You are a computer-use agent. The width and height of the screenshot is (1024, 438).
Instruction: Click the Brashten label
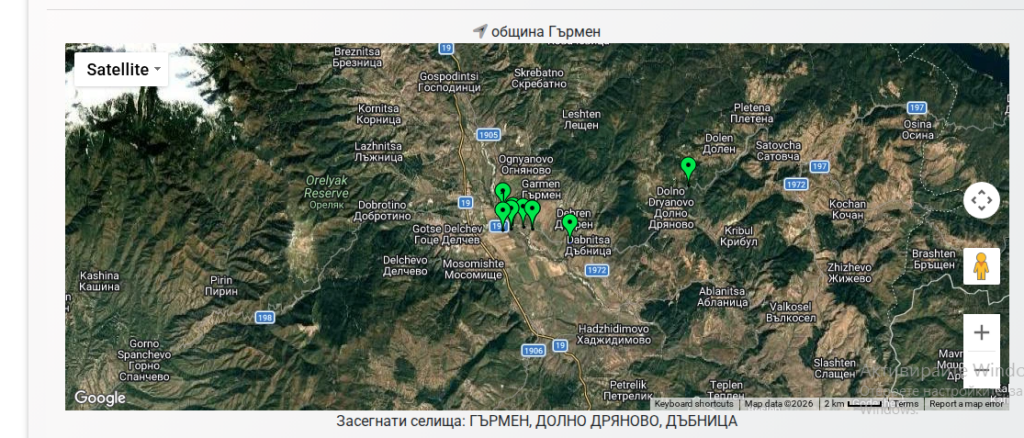coord(933,258)
